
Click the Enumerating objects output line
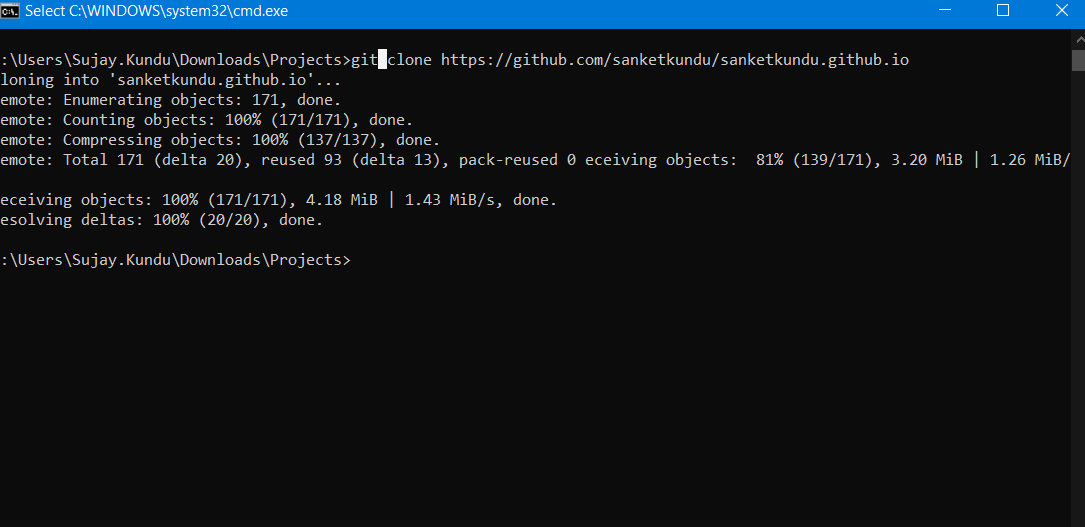click(x=170, y=100)
